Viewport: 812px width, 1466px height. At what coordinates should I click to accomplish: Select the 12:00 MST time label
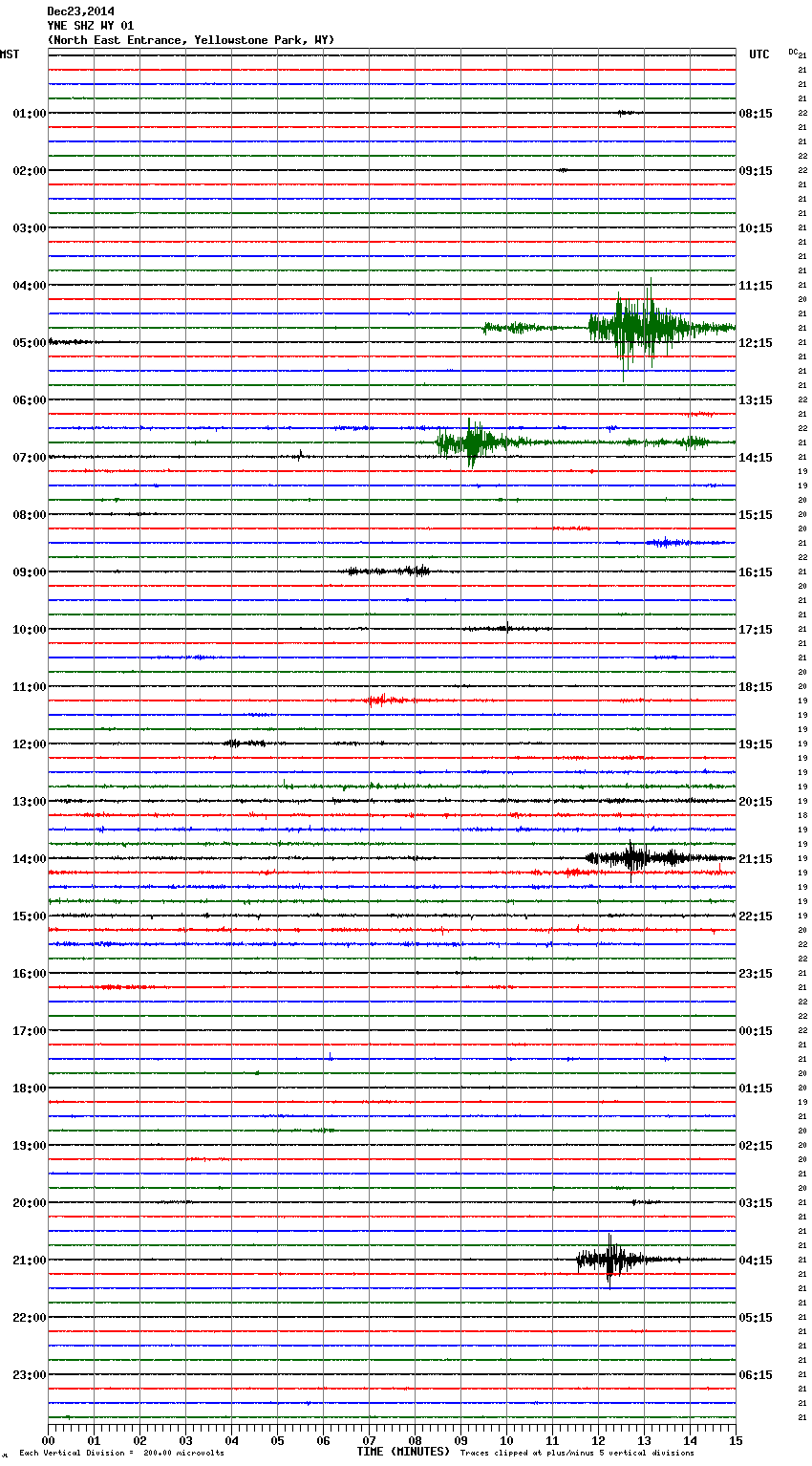29,744
